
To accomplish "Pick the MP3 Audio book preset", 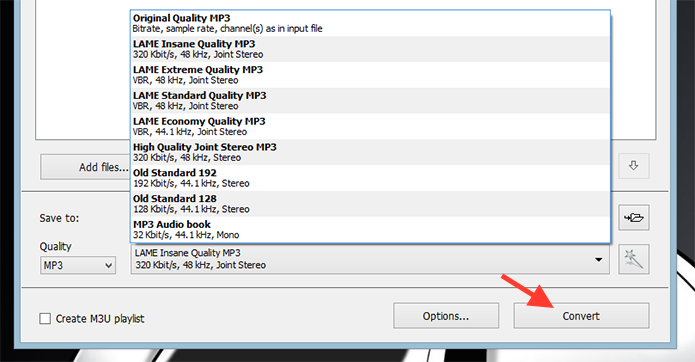I will tap(370, 229).
